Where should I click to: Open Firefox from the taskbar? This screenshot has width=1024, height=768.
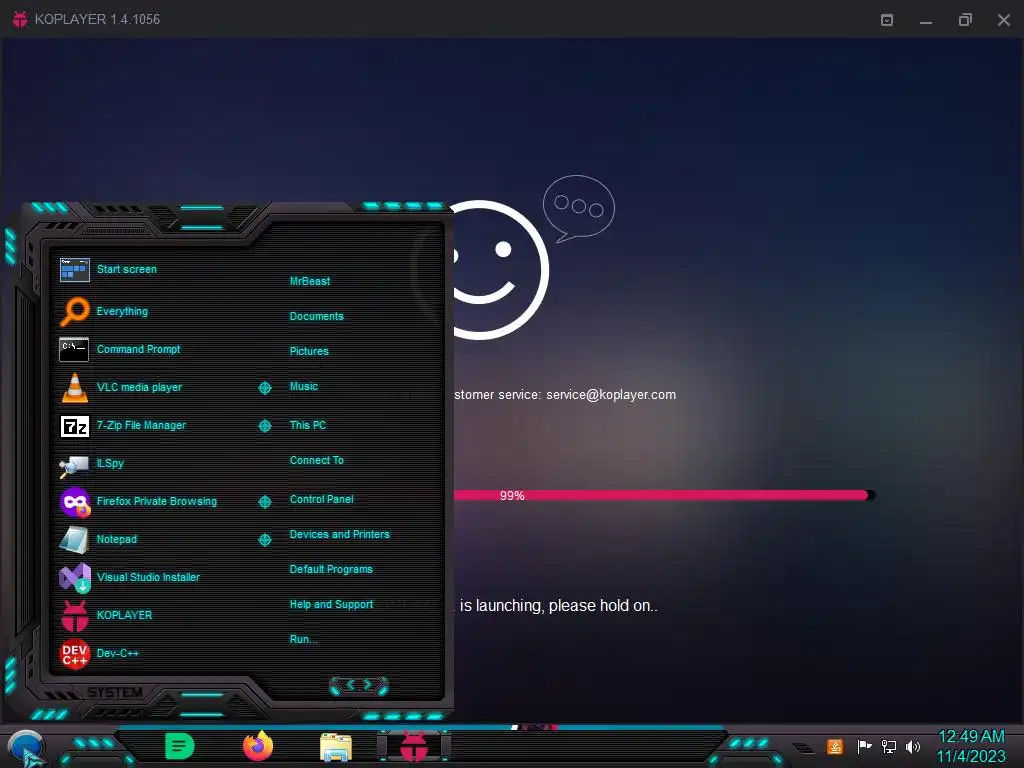pos(258,746)
